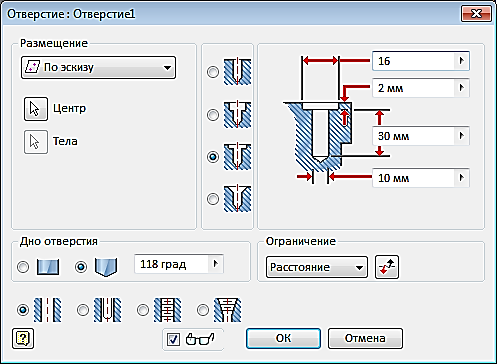
Task: Select the tapped hole radio button
Action: pos(143,310)
